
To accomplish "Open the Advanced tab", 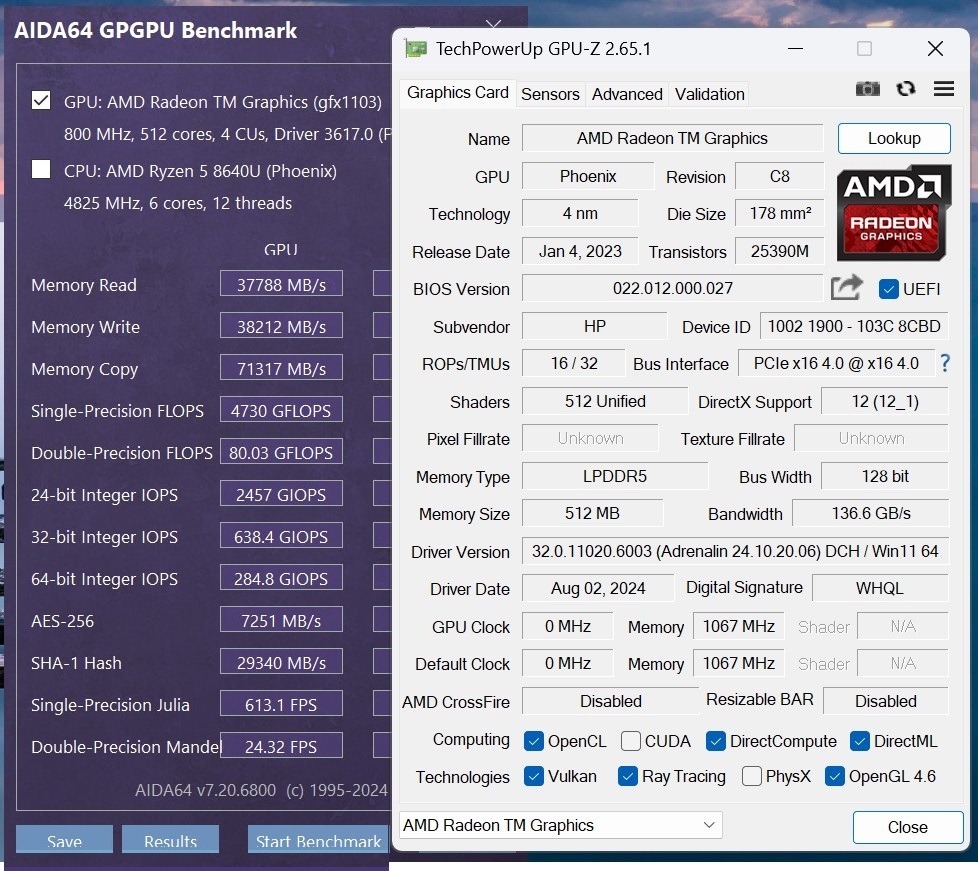I will point(627,94).
